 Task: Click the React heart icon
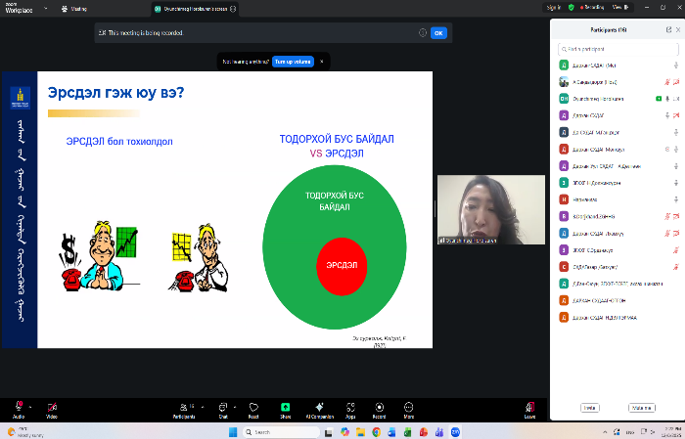254,406
